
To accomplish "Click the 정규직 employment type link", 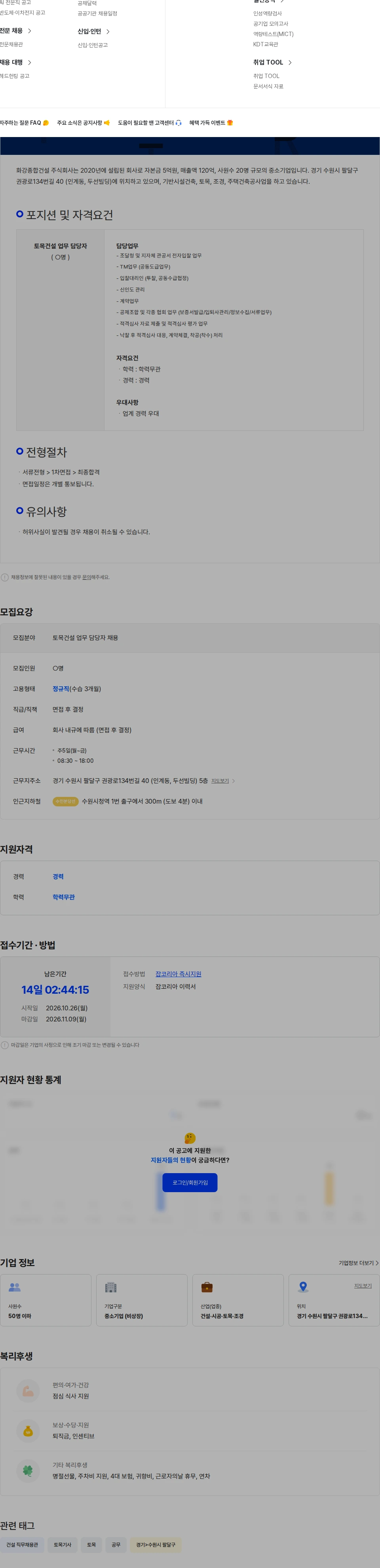I will 61,689.
